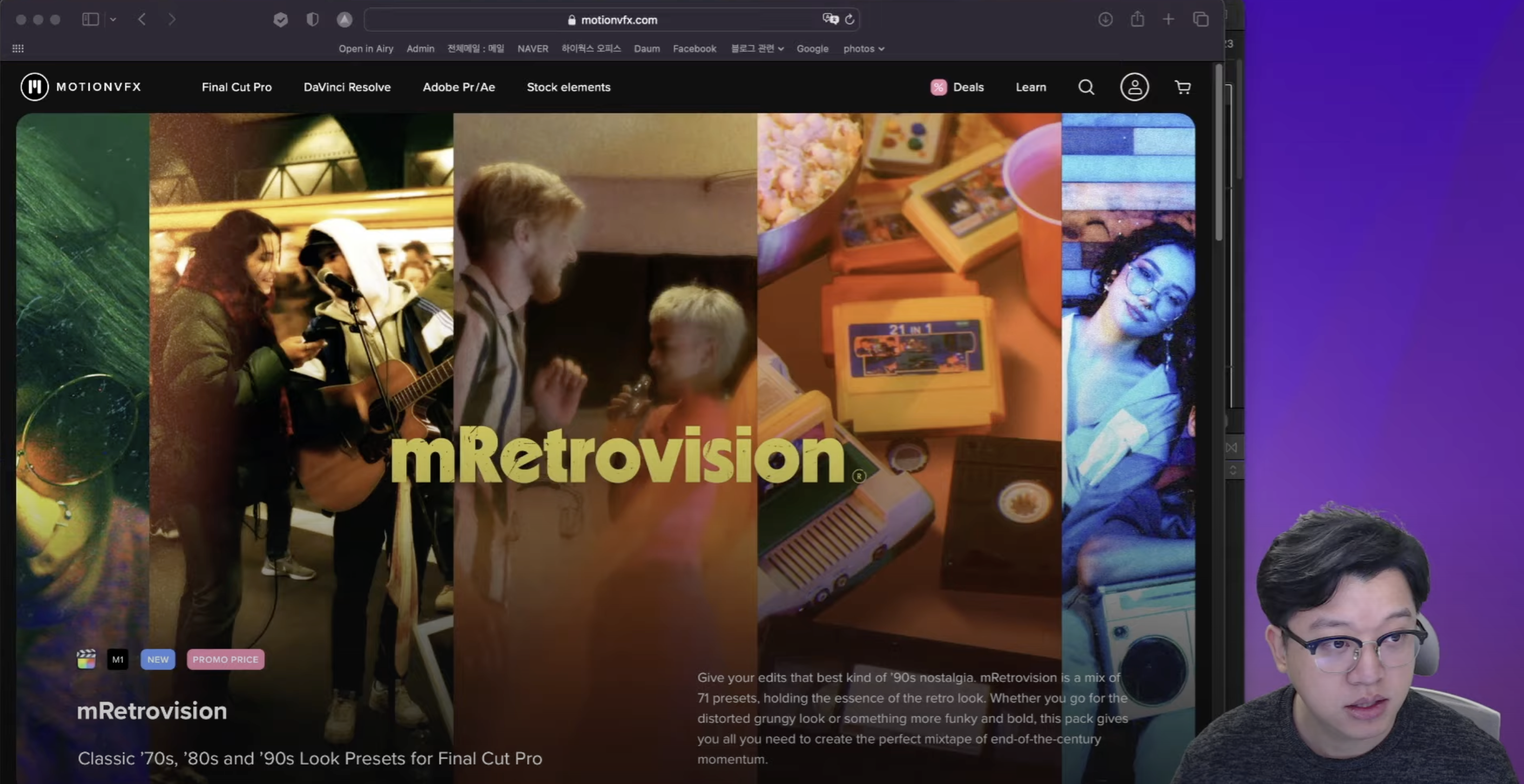Open the Final Cut Pro menu

[x=237, y=87]
